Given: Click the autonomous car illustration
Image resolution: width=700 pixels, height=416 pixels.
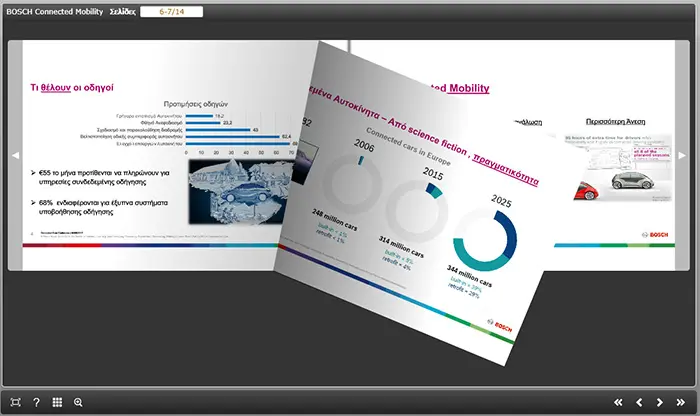Looking at the screenshot, I should 618,168.
